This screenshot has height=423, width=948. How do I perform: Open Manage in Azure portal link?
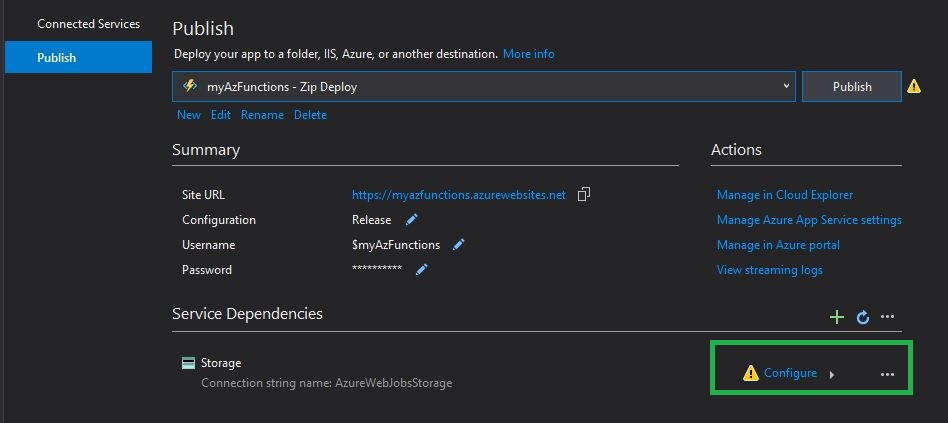click(x=778, y=245)
